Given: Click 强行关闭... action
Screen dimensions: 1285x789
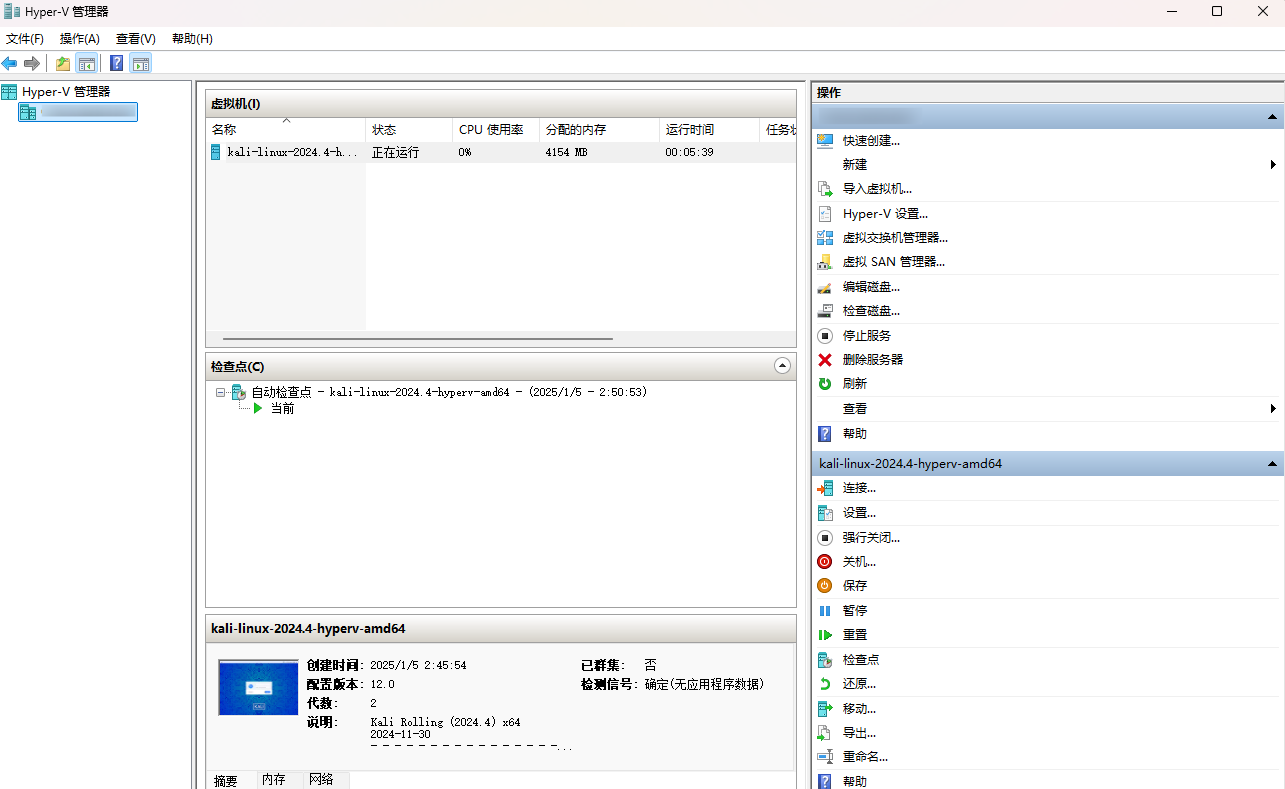Looking at the screenshot, I should pyautogui.click(x=870, y=538).
